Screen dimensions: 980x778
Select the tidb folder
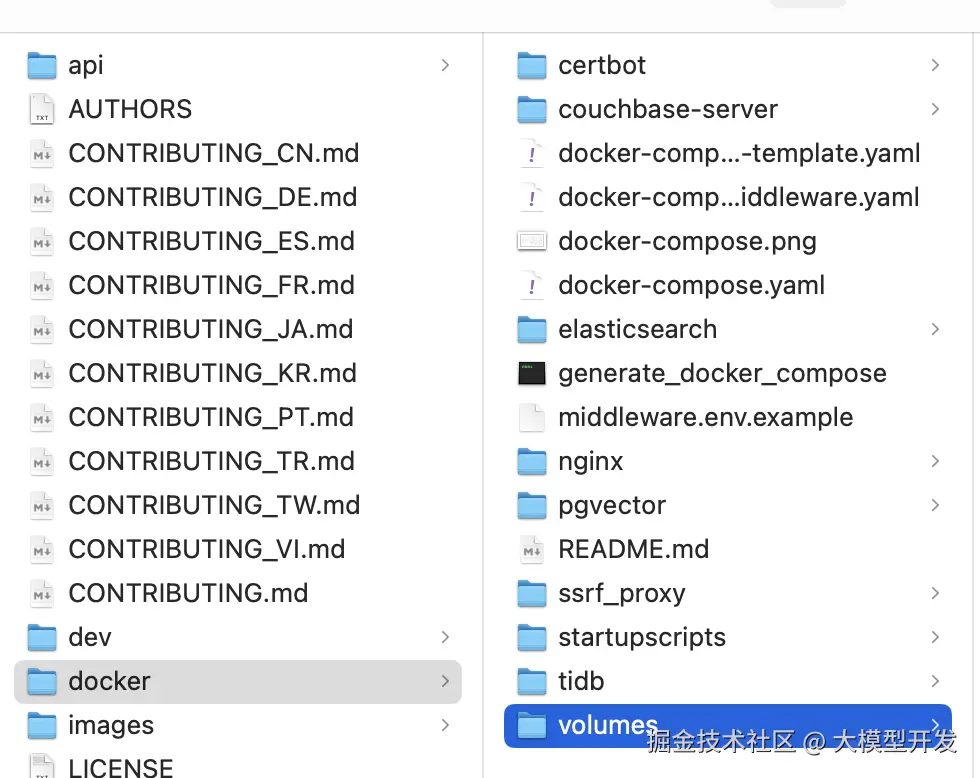(581, 682)
